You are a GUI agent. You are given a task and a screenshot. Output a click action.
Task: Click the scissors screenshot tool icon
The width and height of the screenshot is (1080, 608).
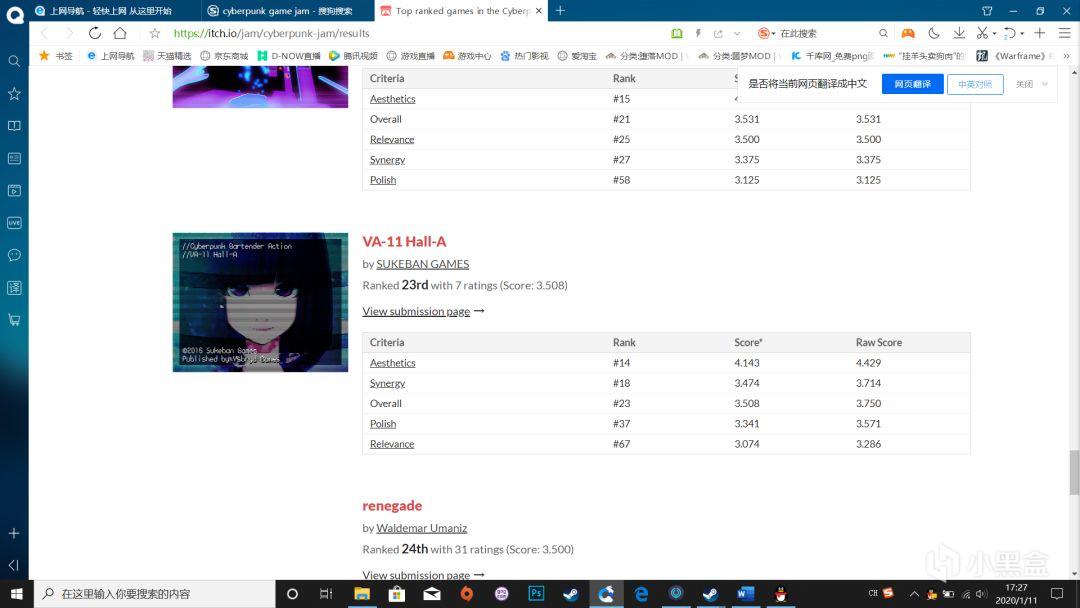(982, 33)
